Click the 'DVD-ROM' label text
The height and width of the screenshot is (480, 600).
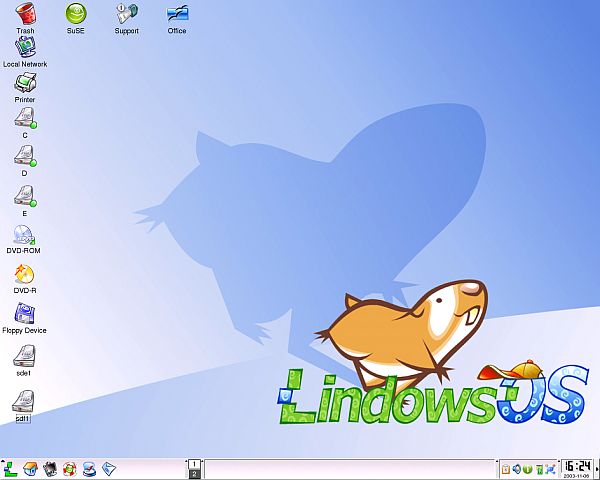(x=24, y=251)
